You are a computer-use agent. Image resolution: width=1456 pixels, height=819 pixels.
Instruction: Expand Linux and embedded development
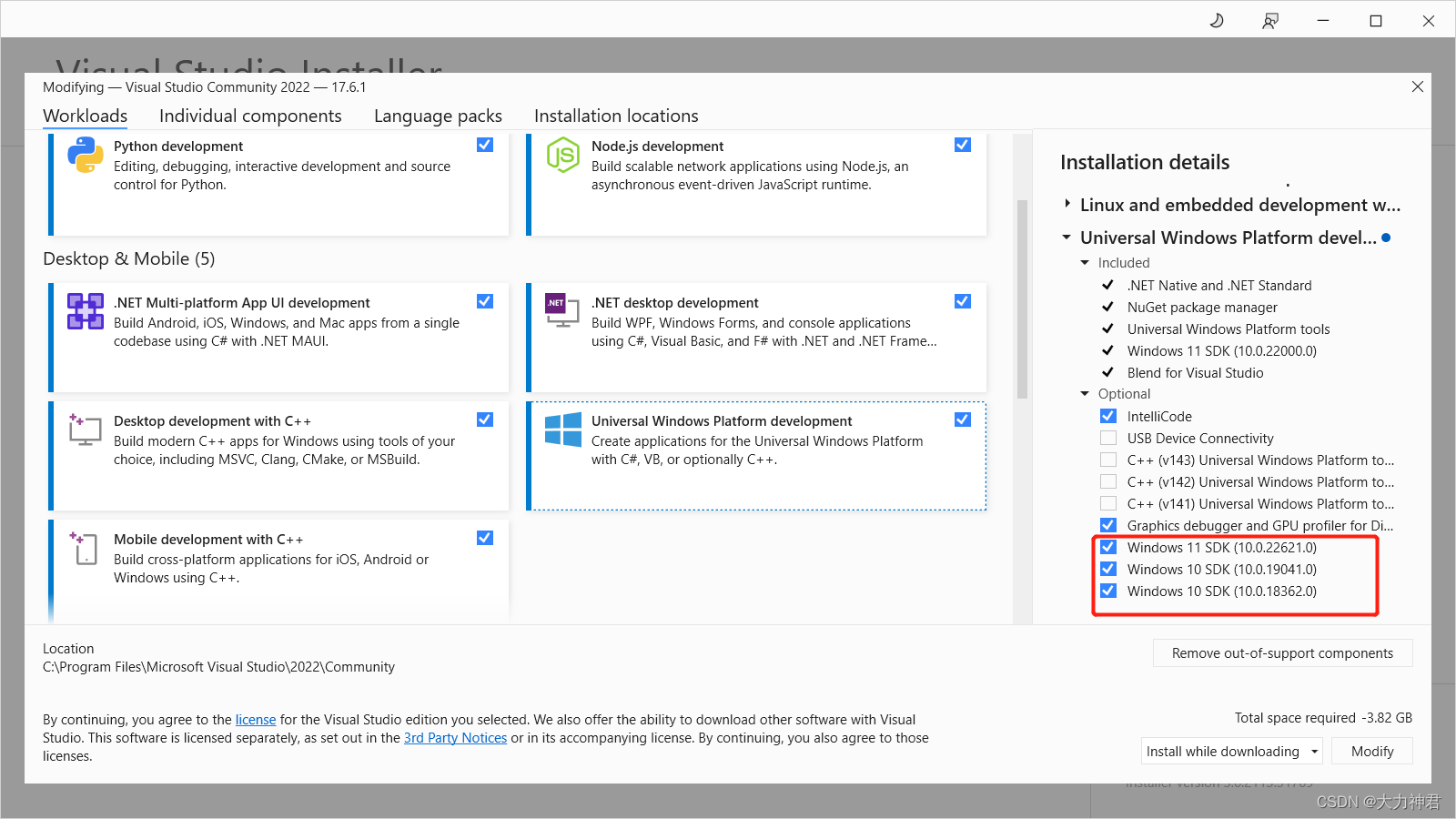[1067, 204]
